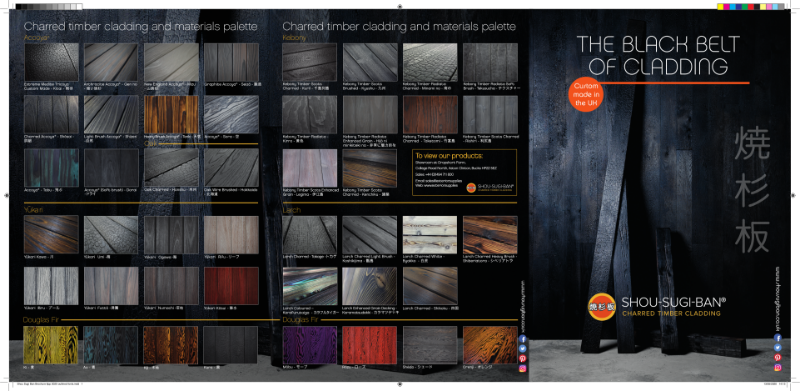This screenshot has width=800, height=391.
Task: Click the black Douglas Fir Kuro swatch
Action: (231, 345)
